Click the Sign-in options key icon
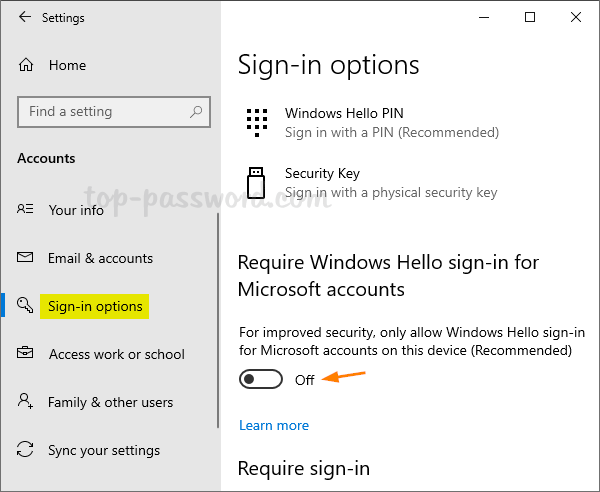 [26, 306]
